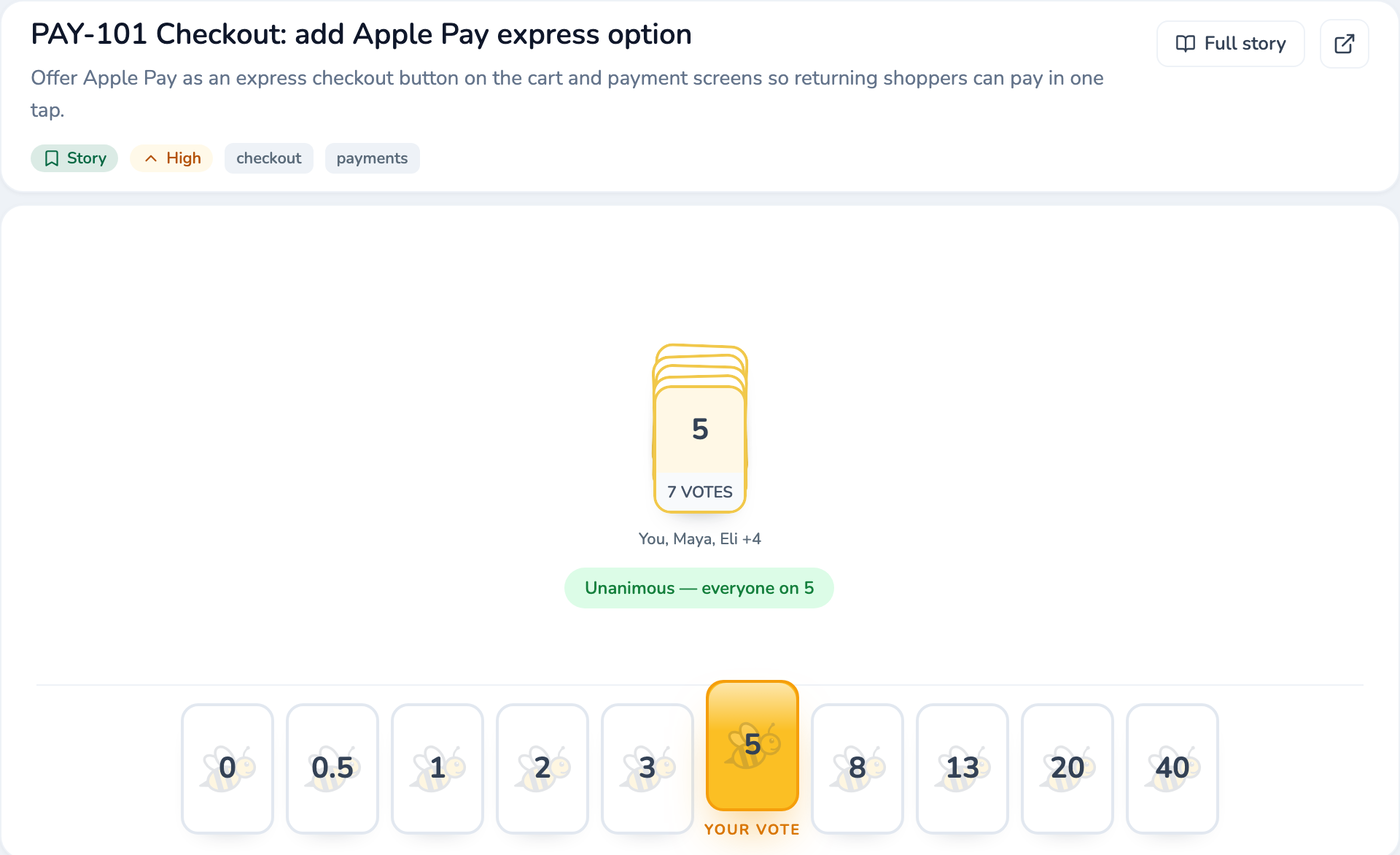The image size is (1400, 855).
Task: Select the 40 point card
Action: pyautogui.click(x=1172, y=768)
